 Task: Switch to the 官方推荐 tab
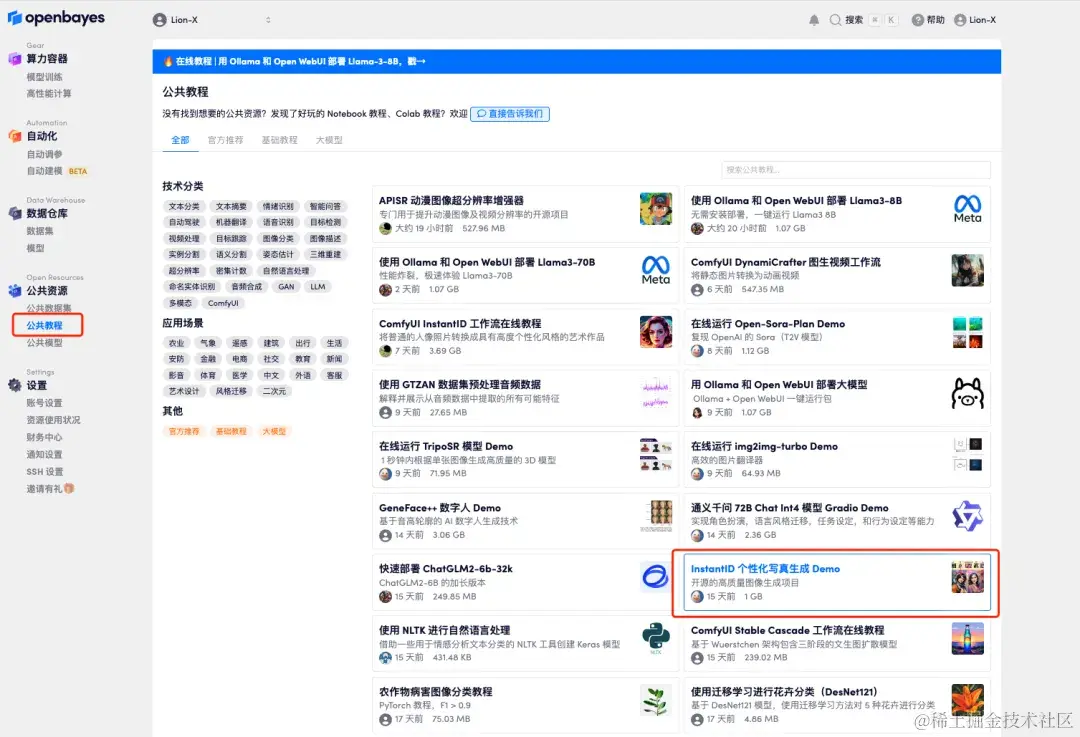(x=225, y=140)
